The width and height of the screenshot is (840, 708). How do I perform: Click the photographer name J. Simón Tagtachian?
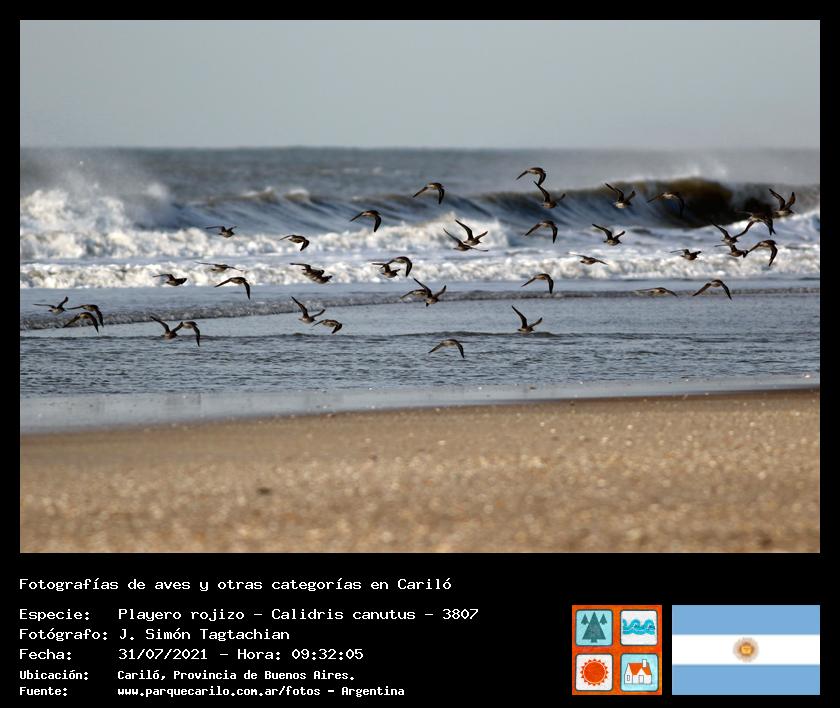[x=204, y=634]
